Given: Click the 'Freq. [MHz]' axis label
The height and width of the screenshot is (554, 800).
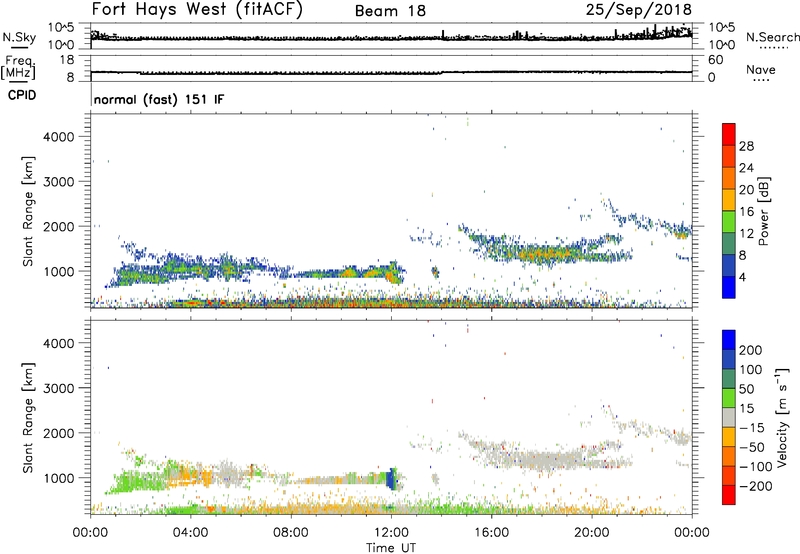Looking at the screenshot, I should (x=18, y=68).
